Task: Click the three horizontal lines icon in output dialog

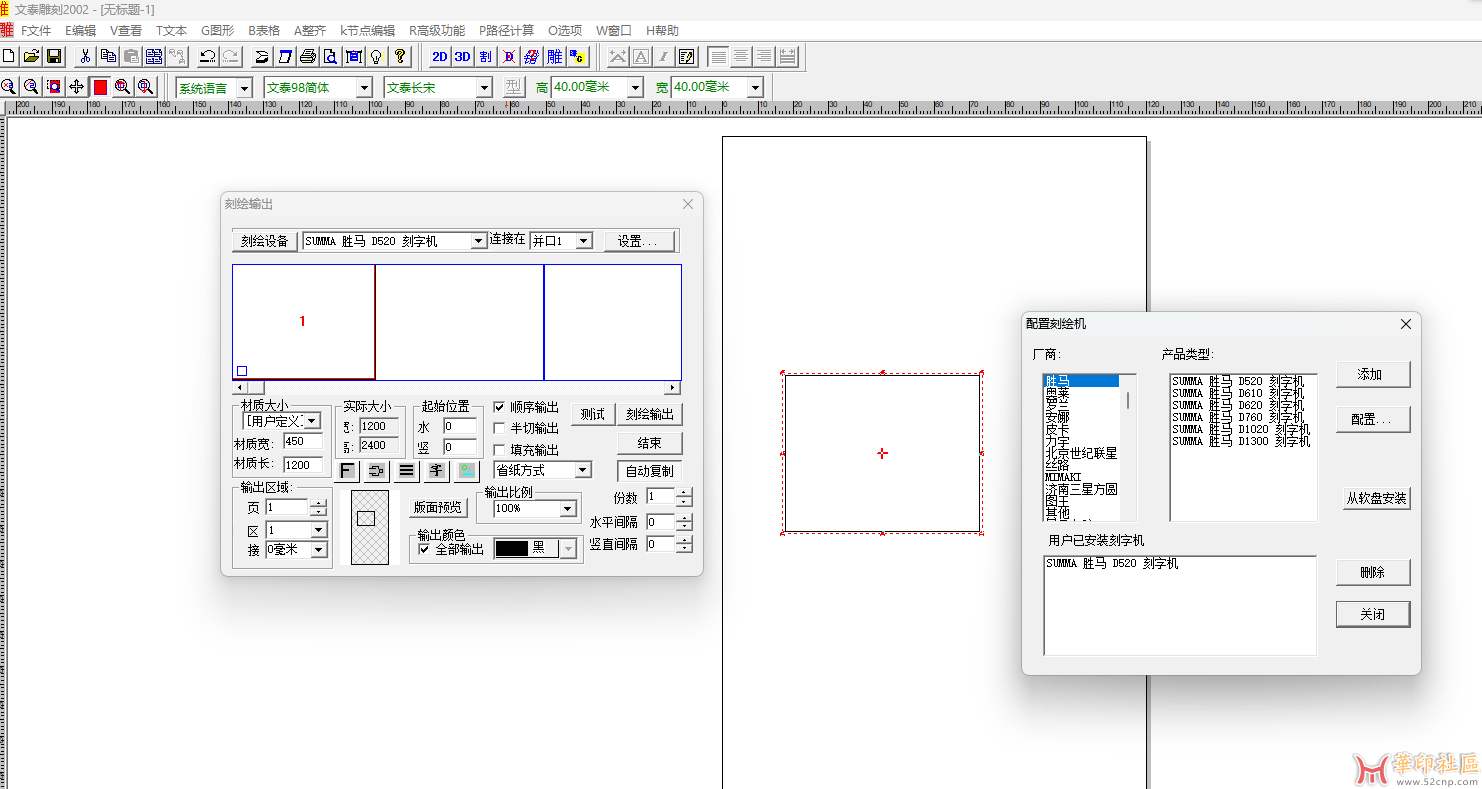Action: click(x=406, y=470)
